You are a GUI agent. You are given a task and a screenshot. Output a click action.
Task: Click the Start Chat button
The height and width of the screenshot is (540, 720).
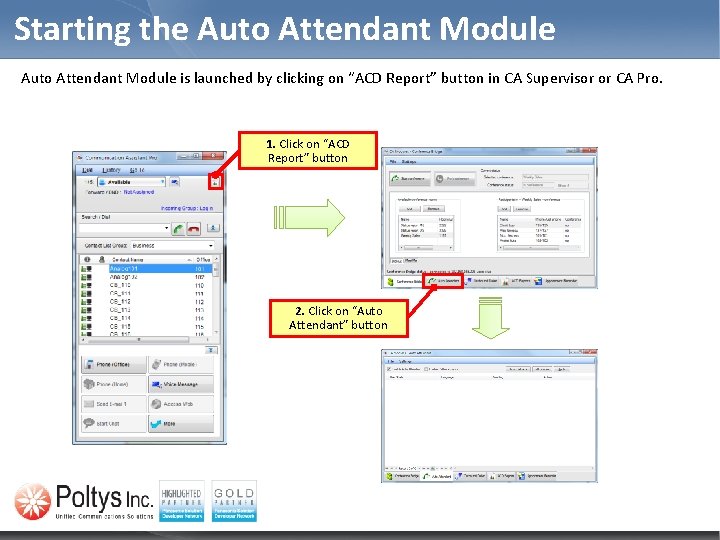tap(113, 423)
